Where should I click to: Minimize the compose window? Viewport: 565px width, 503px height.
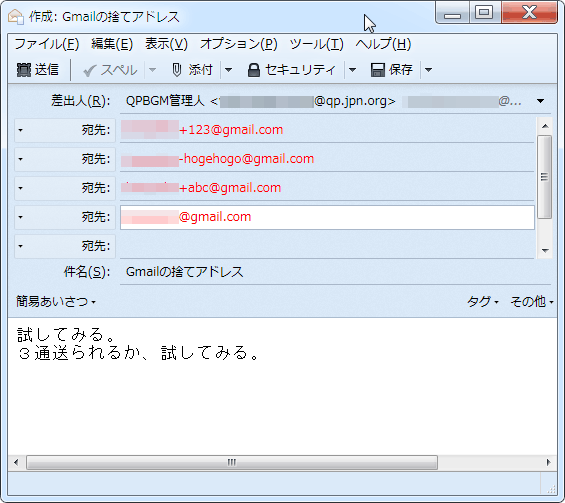[x=453, y=13]
